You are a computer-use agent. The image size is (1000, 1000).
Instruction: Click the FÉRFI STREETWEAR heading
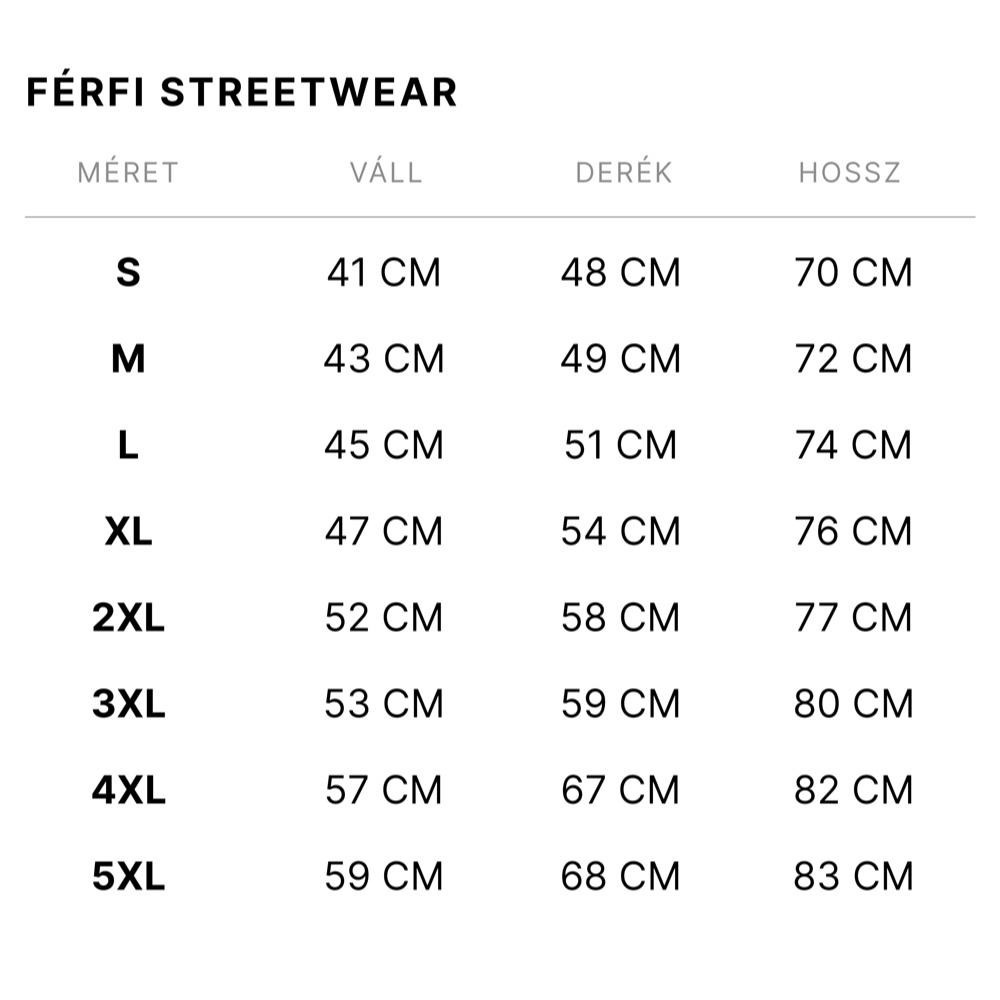(242, 91)
